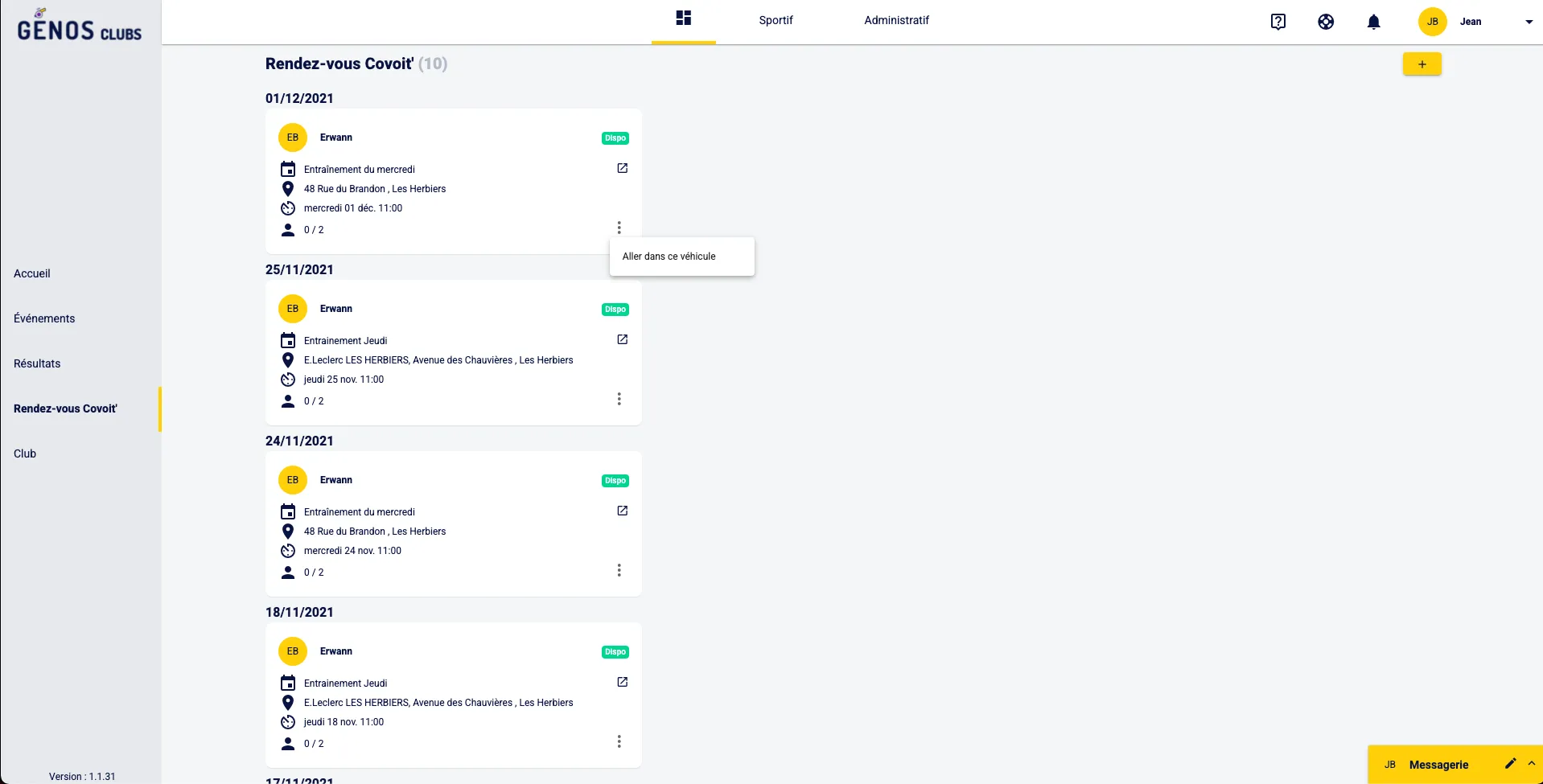Expand the Jean user account dropdown
The width and height of the screenshot is (1543, 784).
coord(1529,22)
